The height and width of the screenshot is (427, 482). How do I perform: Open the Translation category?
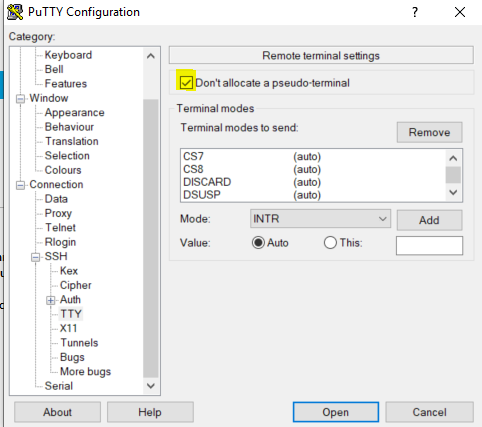[72, 141]
